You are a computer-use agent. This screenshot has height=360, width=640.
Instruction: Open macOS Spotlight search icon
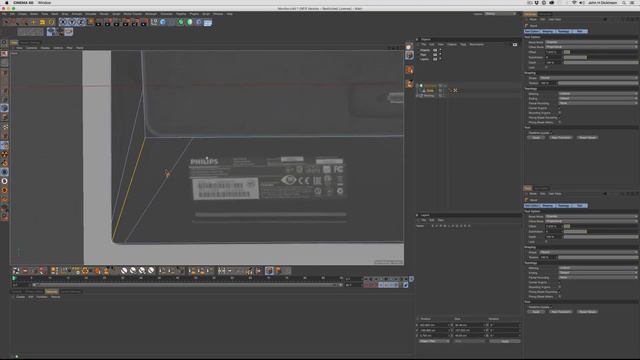point(624,2)
